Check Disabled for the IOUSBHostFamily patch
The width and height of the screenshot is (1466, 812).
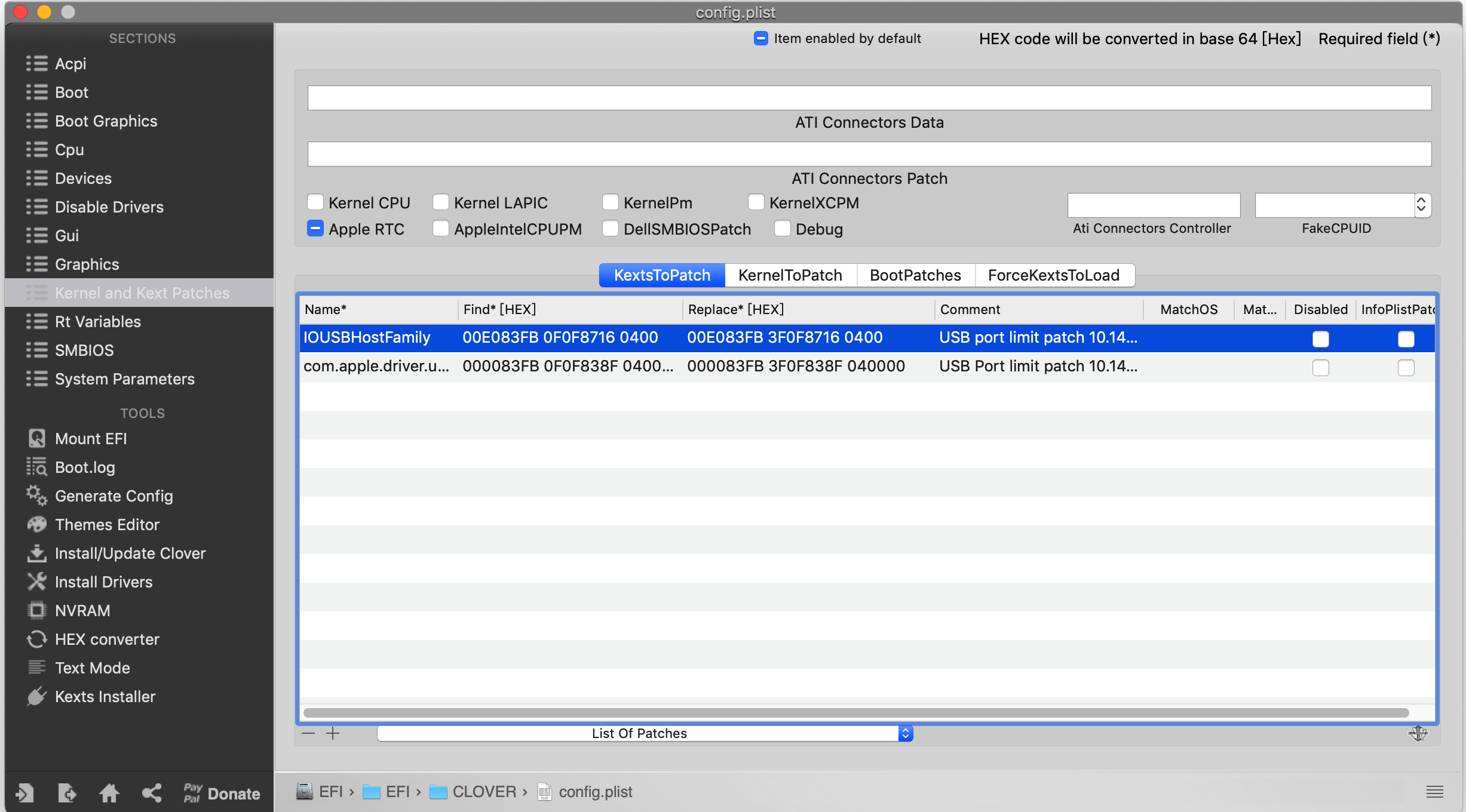click(1320, 339)
